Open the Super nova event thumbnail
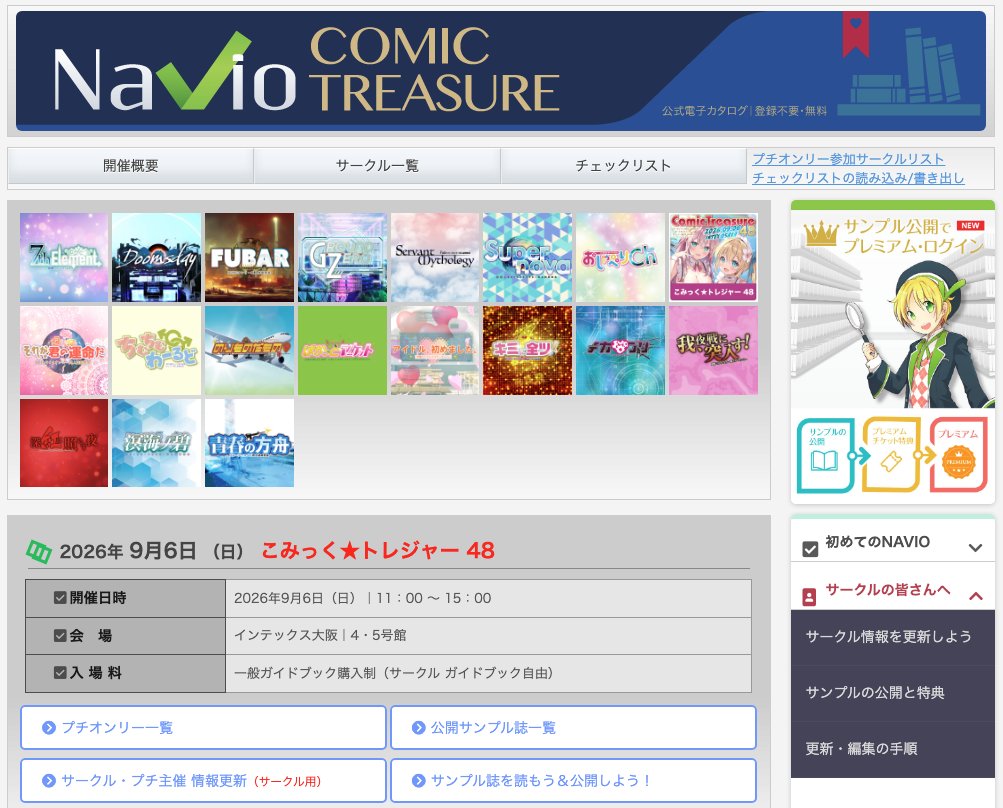Viewport: 1003px width, 808px height. [528, 257]
